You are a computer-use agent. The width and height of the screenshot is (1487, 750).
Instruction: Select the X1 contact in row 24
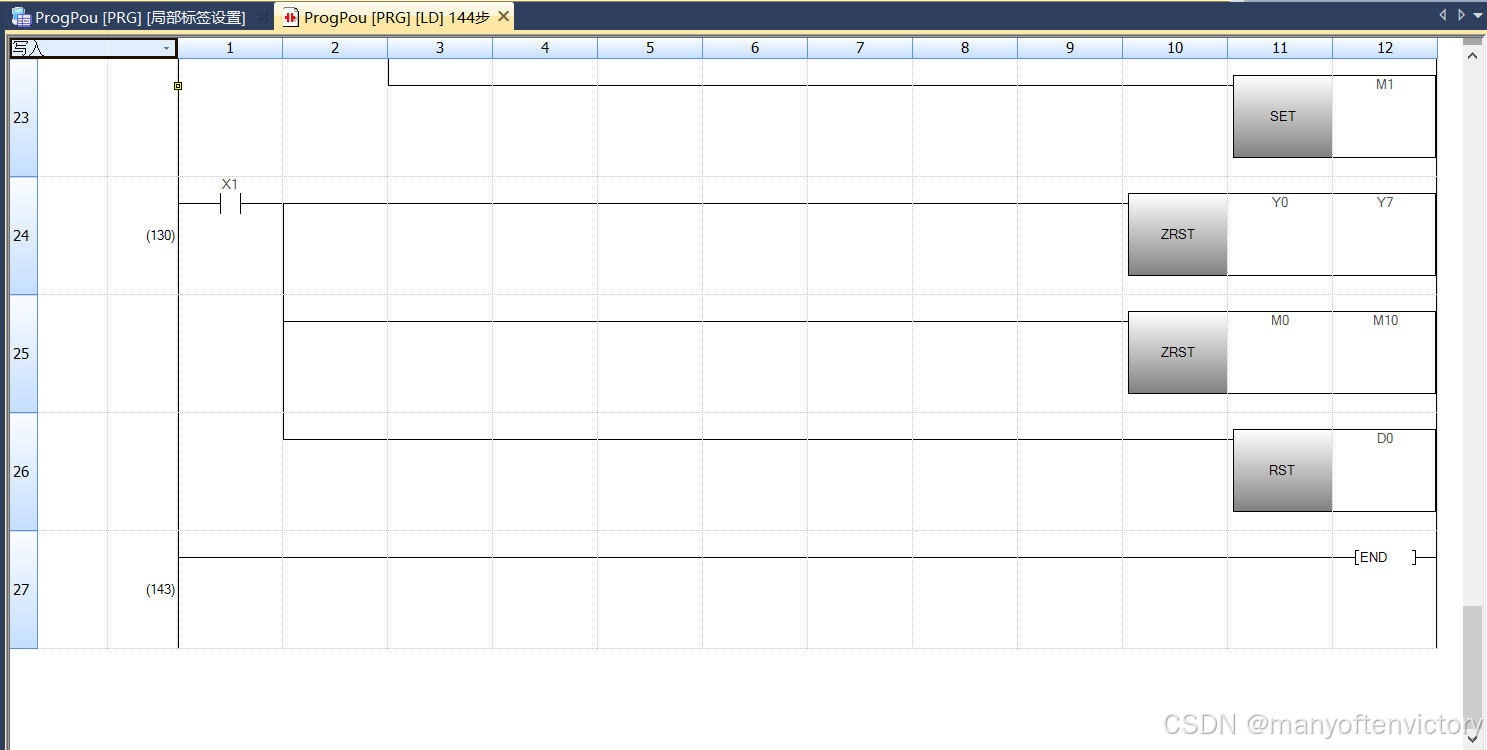pyautogui.click(x=230, y=204)
